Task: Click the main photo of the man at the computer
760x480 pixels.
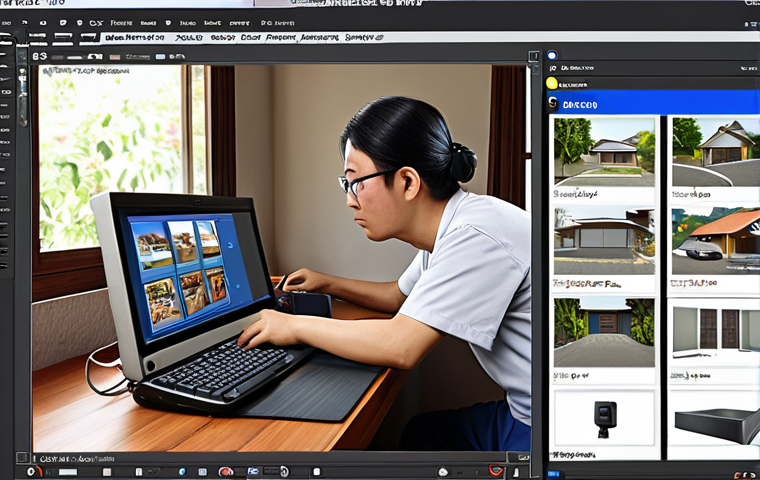Action: pos(281,258)
